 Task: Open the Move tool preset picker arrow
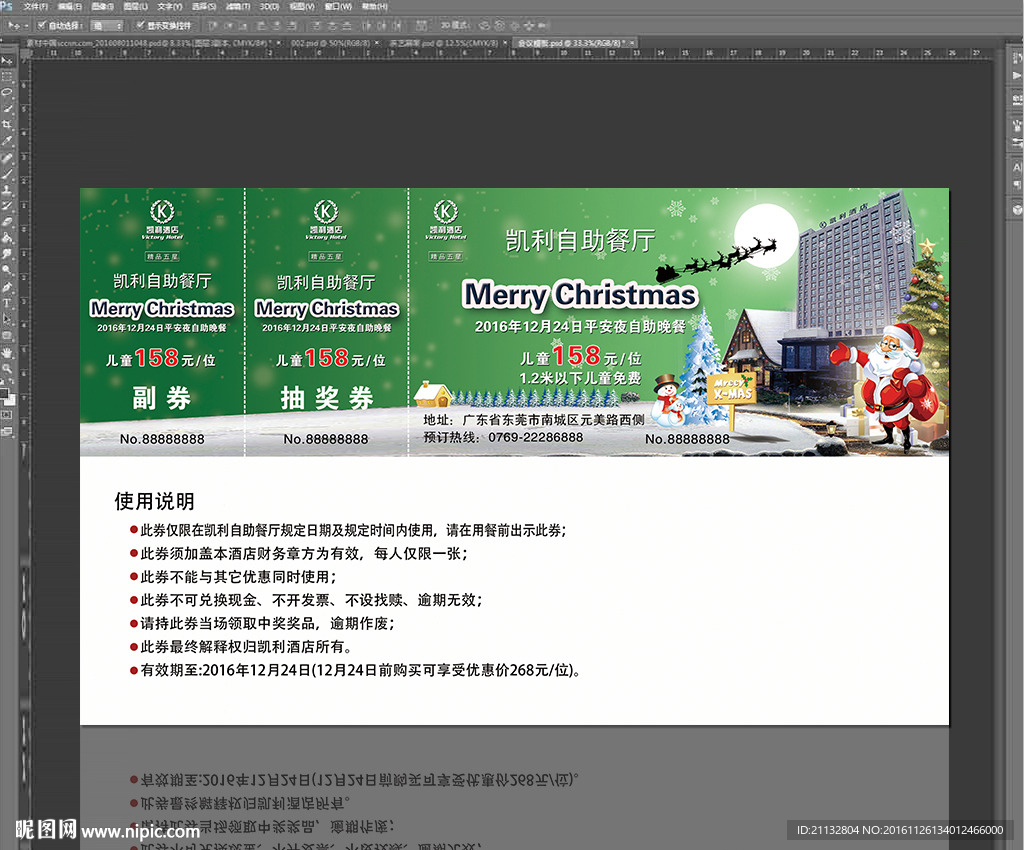tap(26, 25)
